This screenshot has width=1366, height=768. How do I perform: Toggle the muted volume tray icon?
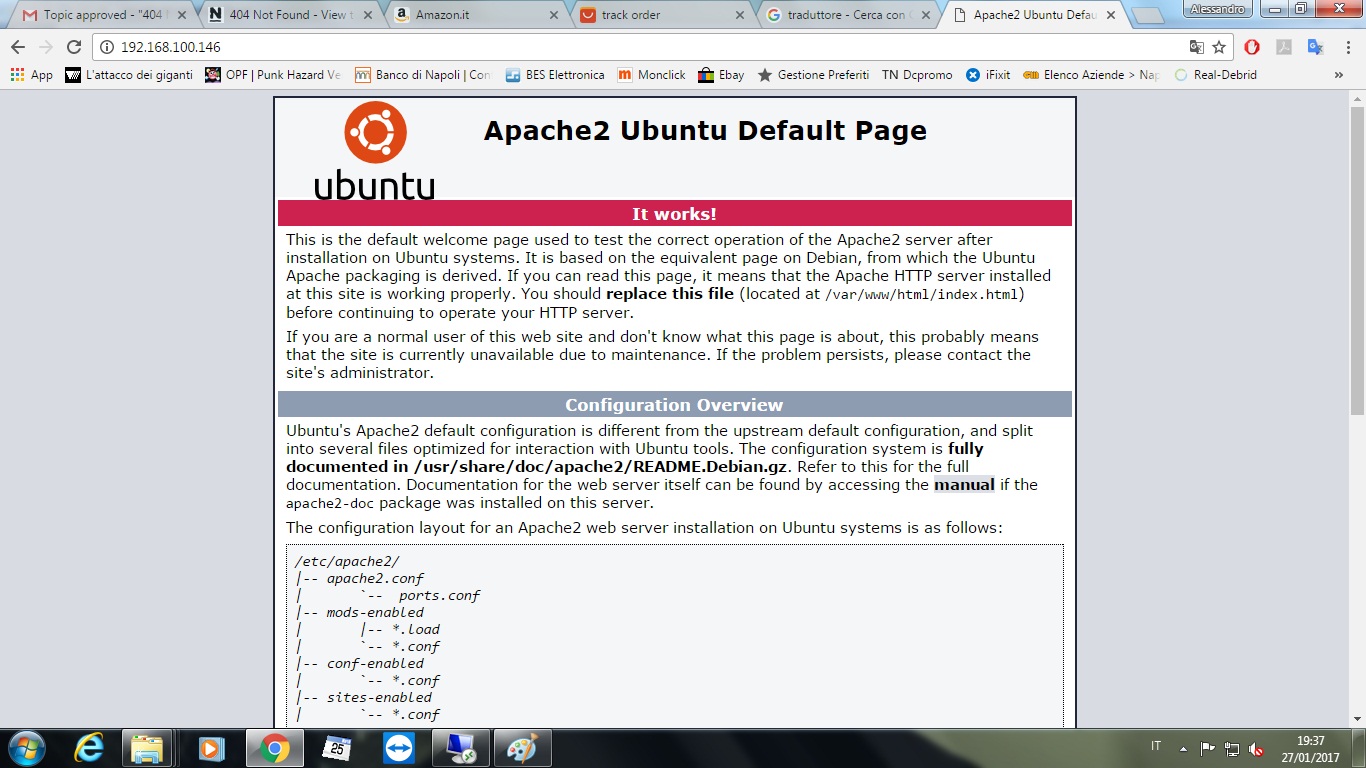[x=1256, y=749]
